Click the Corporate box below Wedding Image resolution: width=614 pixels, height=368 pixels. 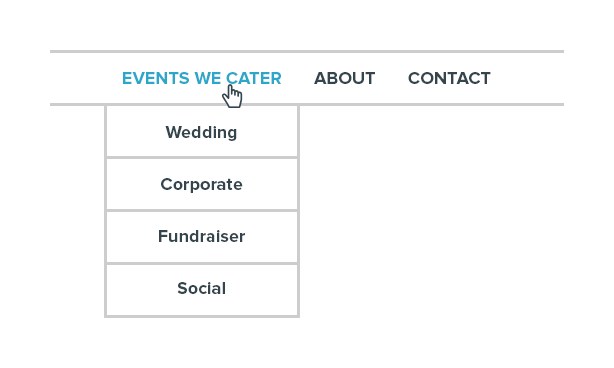pyautogui.click(x=202, y=184)
